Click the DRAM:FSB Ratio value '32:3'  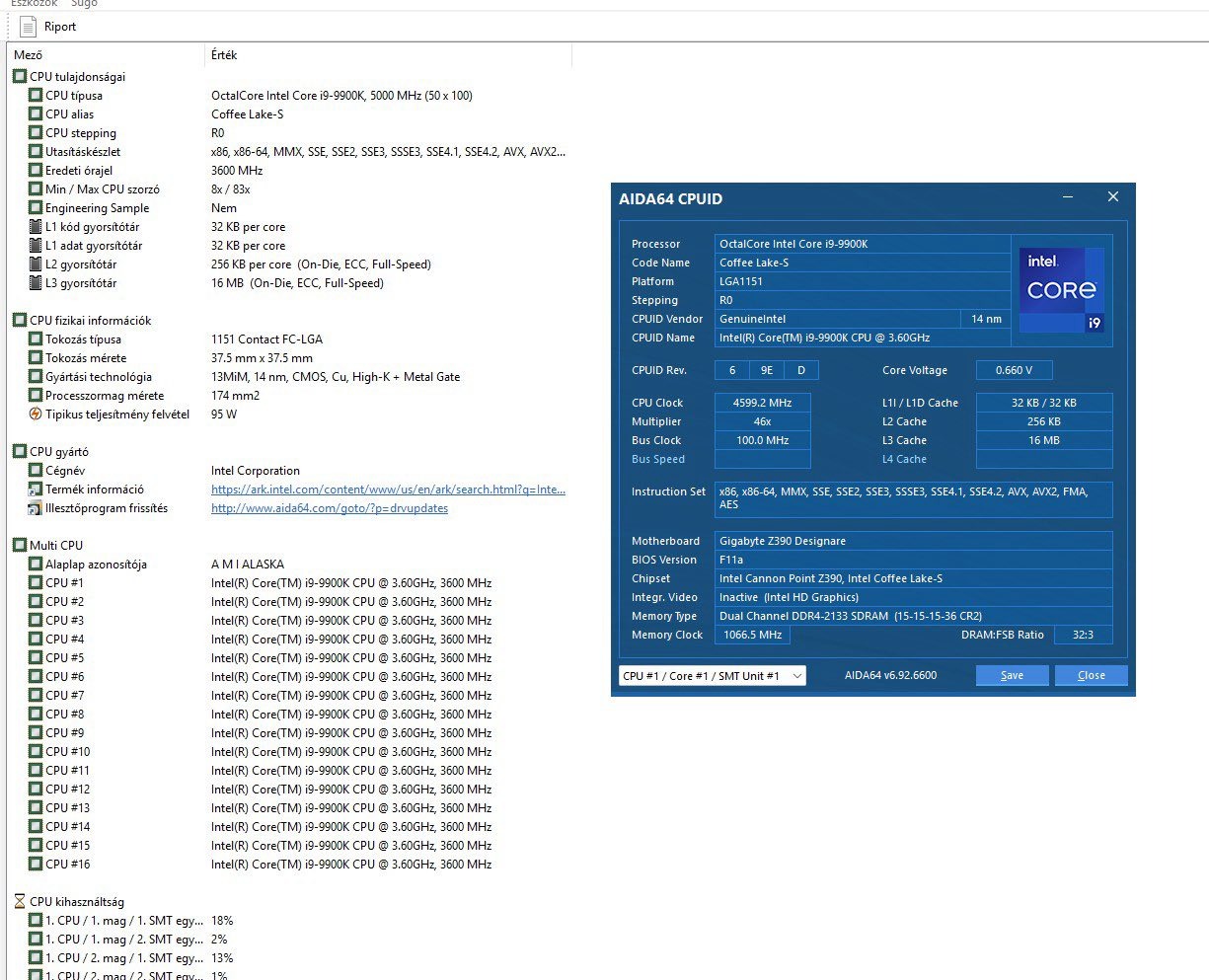point(1083,635)
